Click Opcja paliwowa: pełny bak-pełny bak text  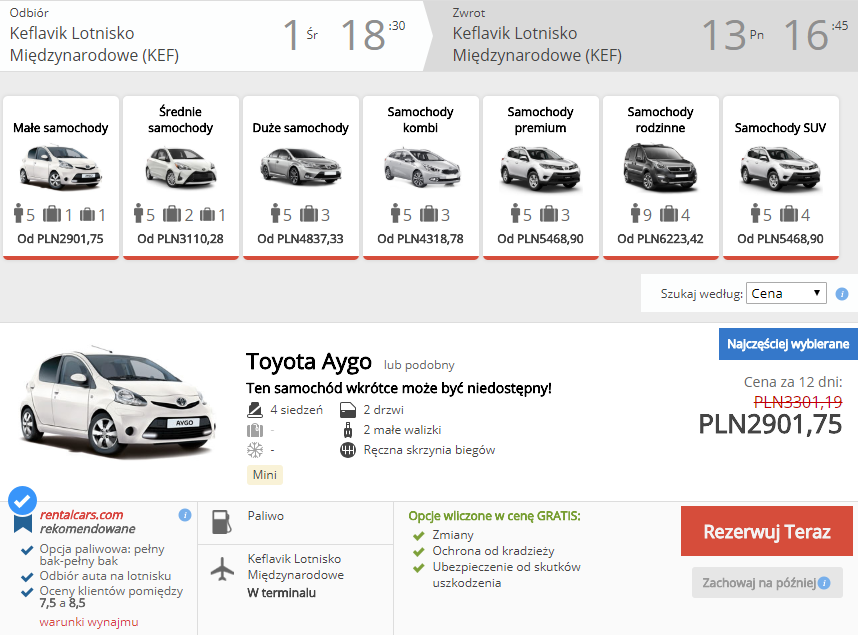(102, 555)
